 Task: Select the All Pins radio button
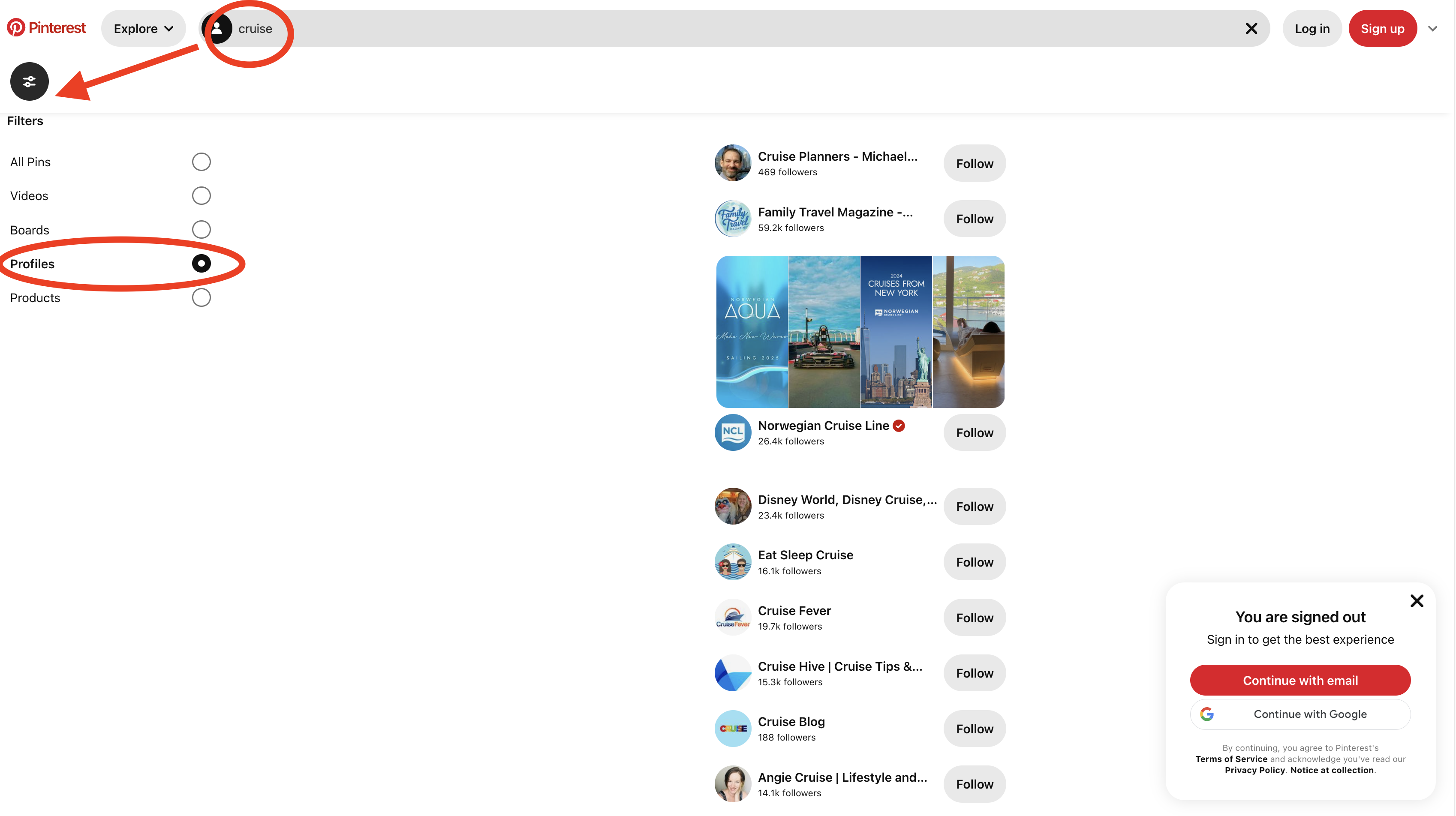click(201, 162)
